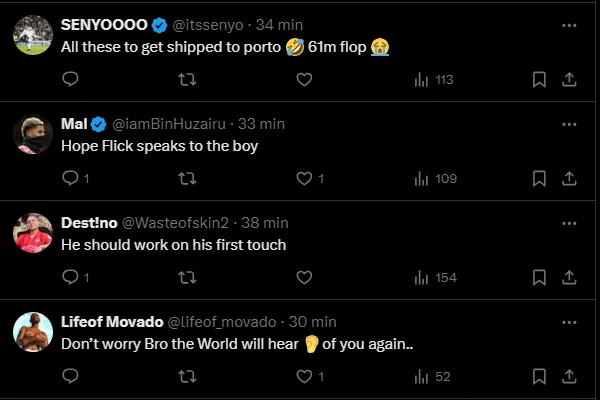600x400 pixels.
Task: Open more options menu on Mal's tweet
Action: 568,124
